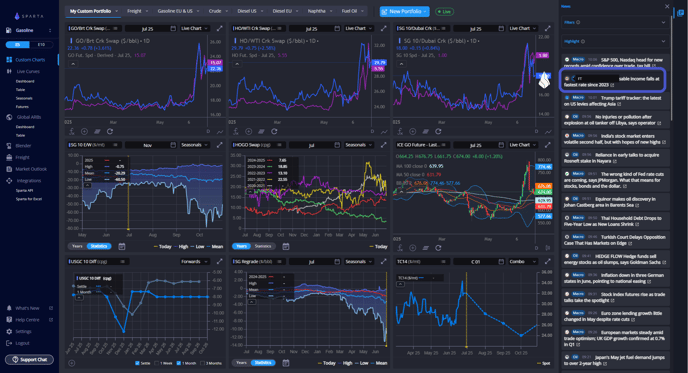This screenshot has height=373, width=688.
Task: Click the eraser icon under HO/WTI chart
Action: (261, 131)
